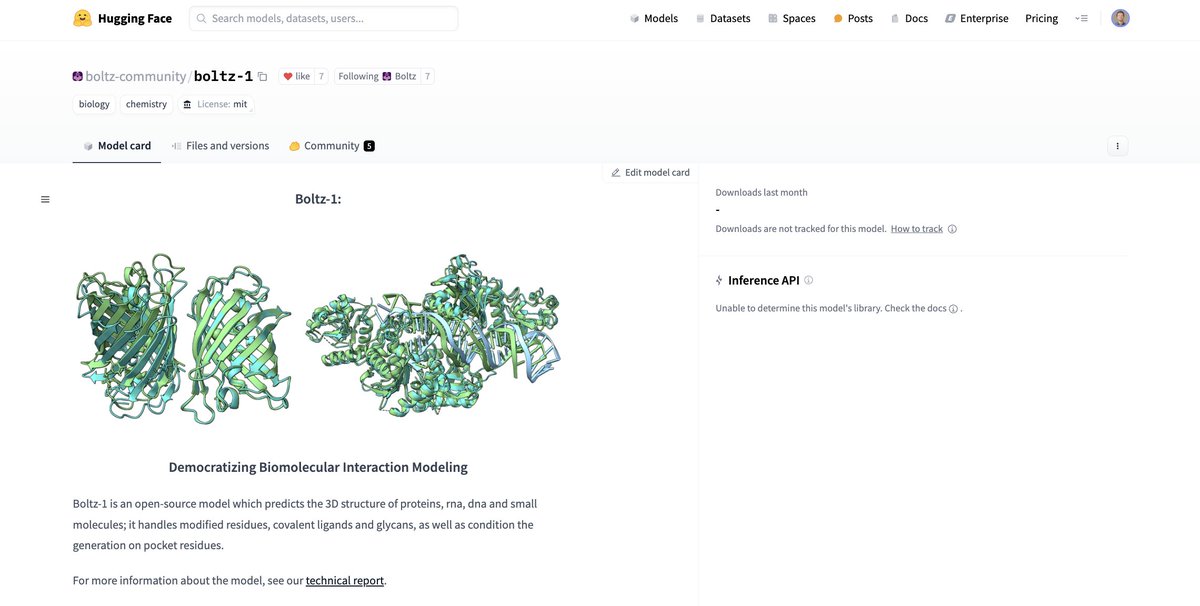This screenshot has width=1200, height=606.
Task: Like the boltz-1 model
Action: tap(296, 76)
